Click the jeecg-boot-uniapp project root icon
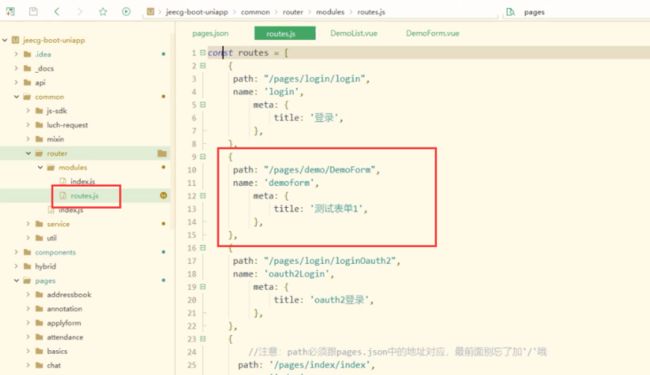The image size is (650, 375). click(15, 40)
